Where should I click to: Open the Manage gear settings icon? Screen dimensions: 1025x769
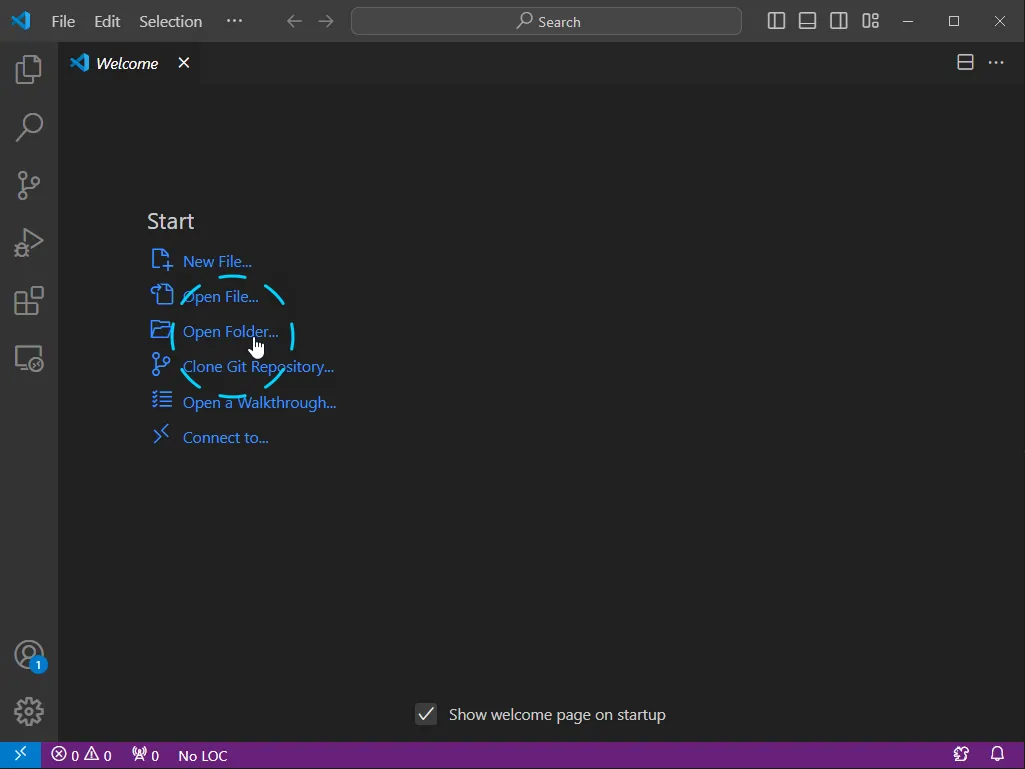coord(29,711)
